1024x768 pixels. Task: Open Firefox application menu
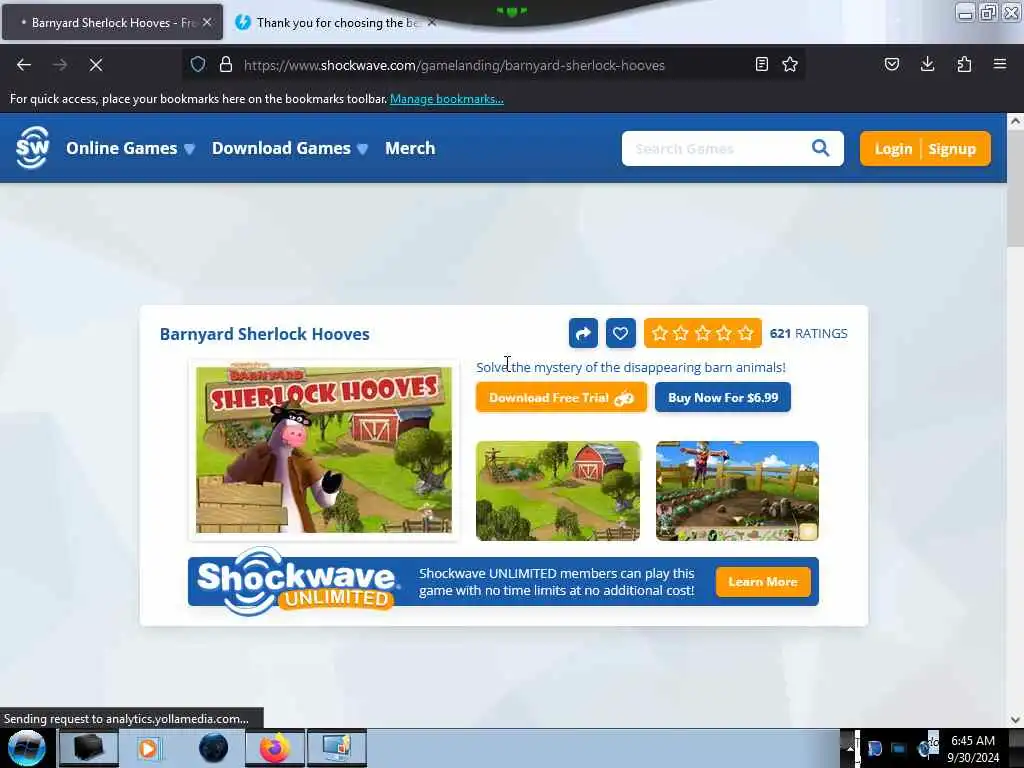click(x=1000, y=64)
